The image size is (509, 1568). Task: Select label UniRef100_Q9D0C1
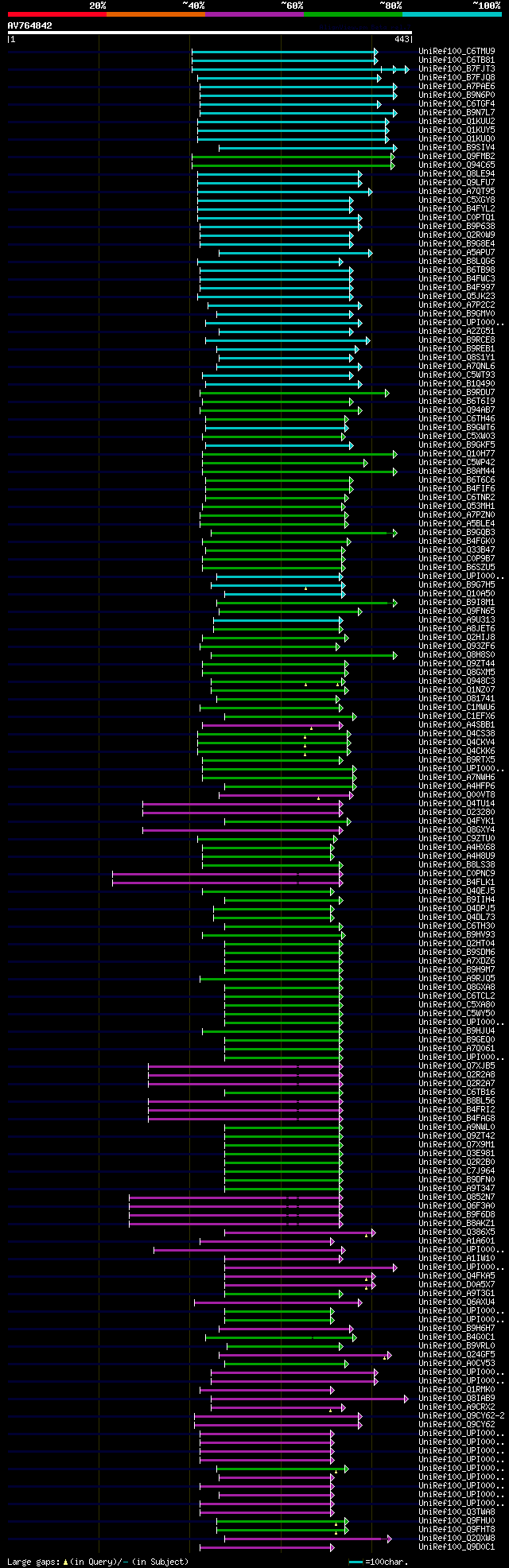click(457, 1547)
